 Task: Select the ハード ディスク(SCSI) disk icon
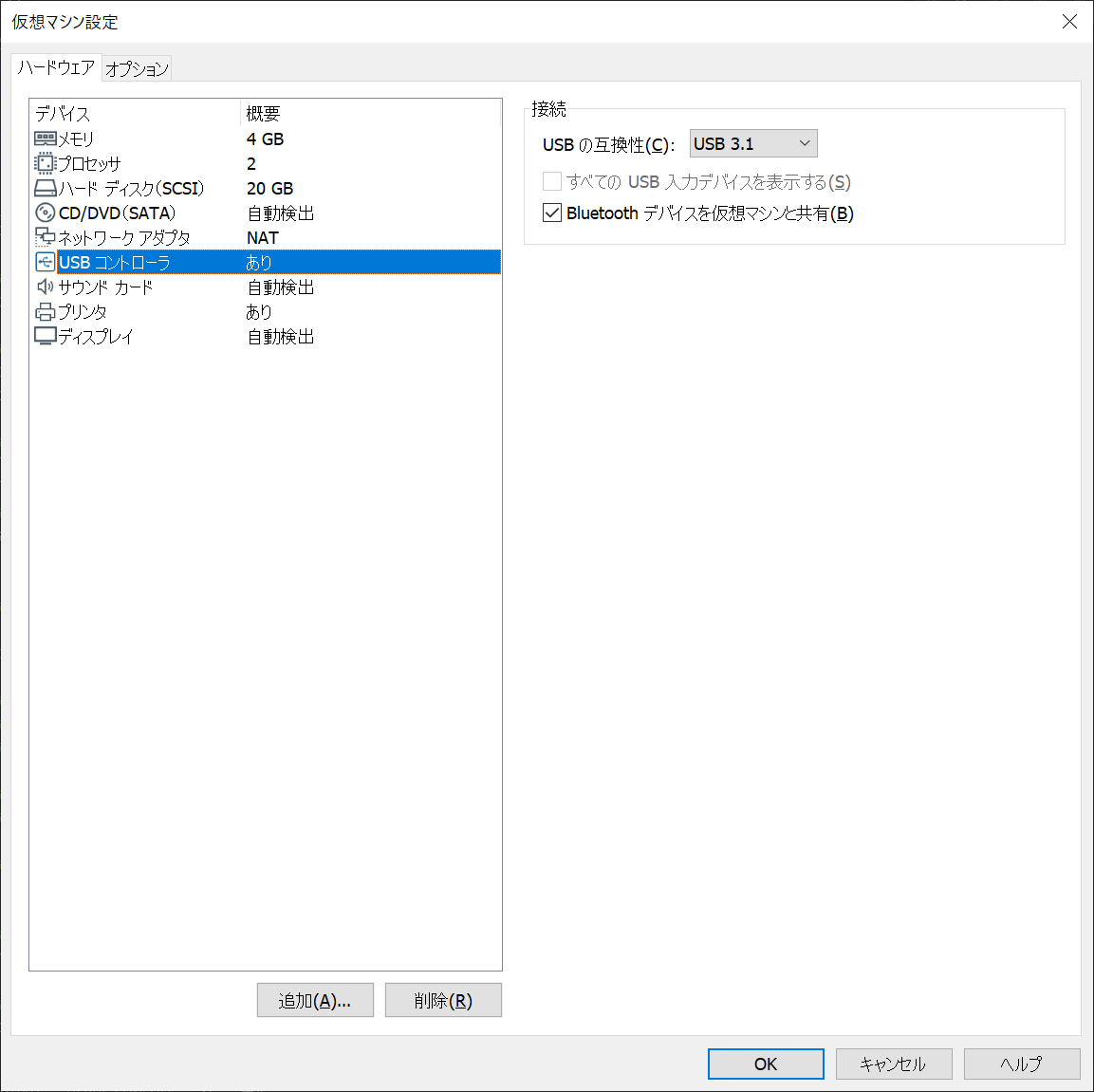(46, 188)
